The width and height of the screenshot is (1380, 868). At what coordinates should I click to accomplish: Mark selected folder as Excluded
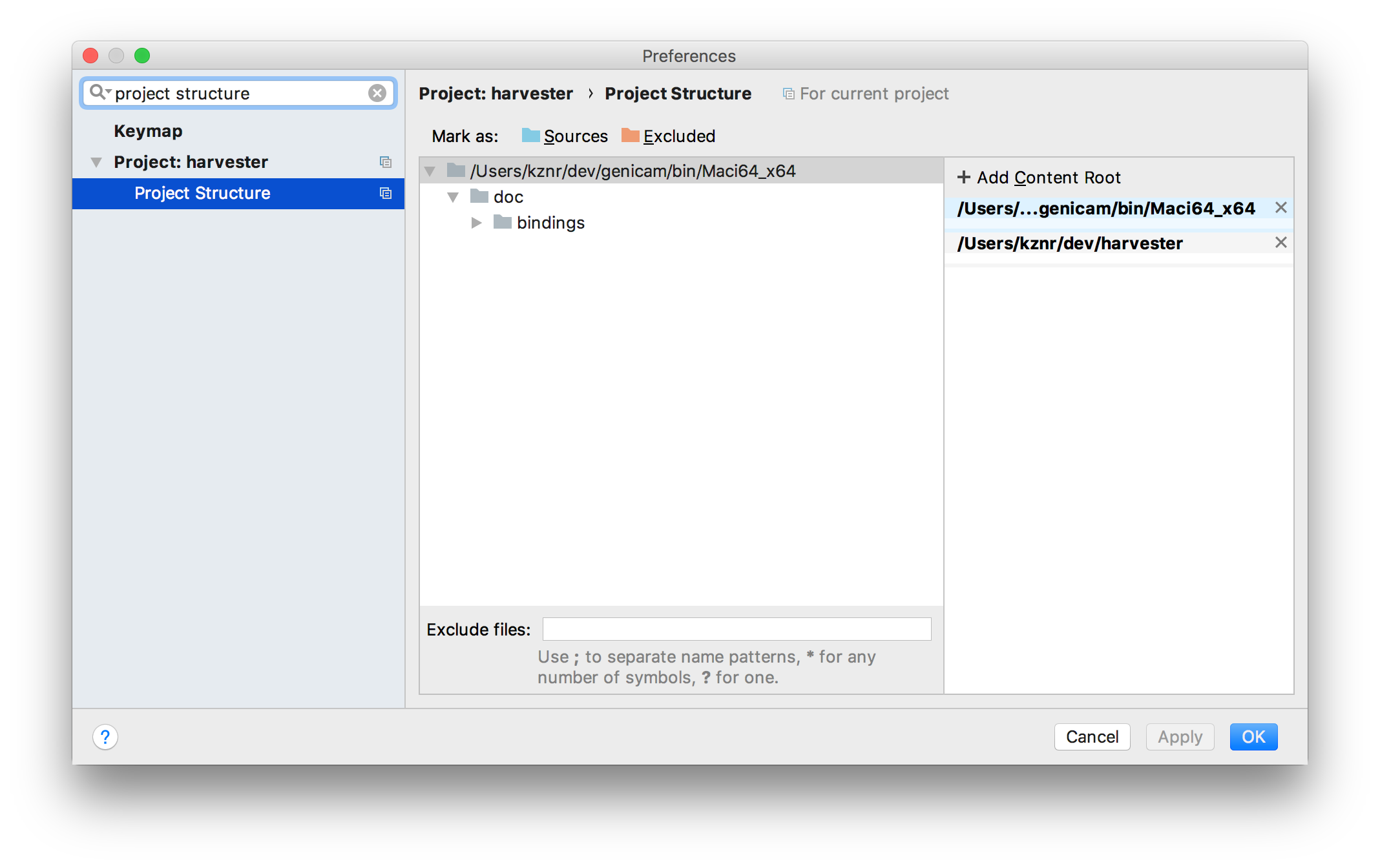(668, 136)
